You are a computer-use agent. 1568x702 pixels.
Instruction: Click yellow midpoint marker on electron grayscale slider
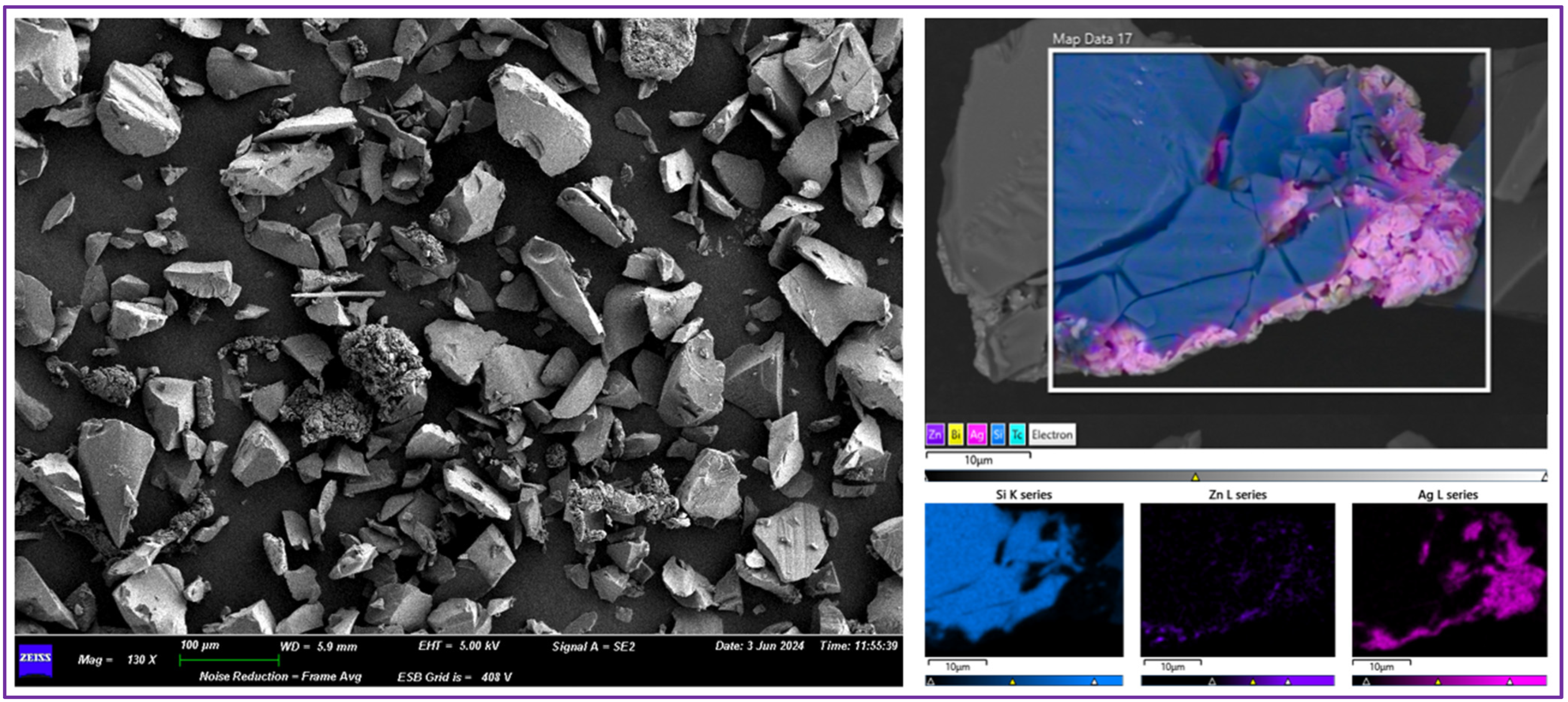1195,477
